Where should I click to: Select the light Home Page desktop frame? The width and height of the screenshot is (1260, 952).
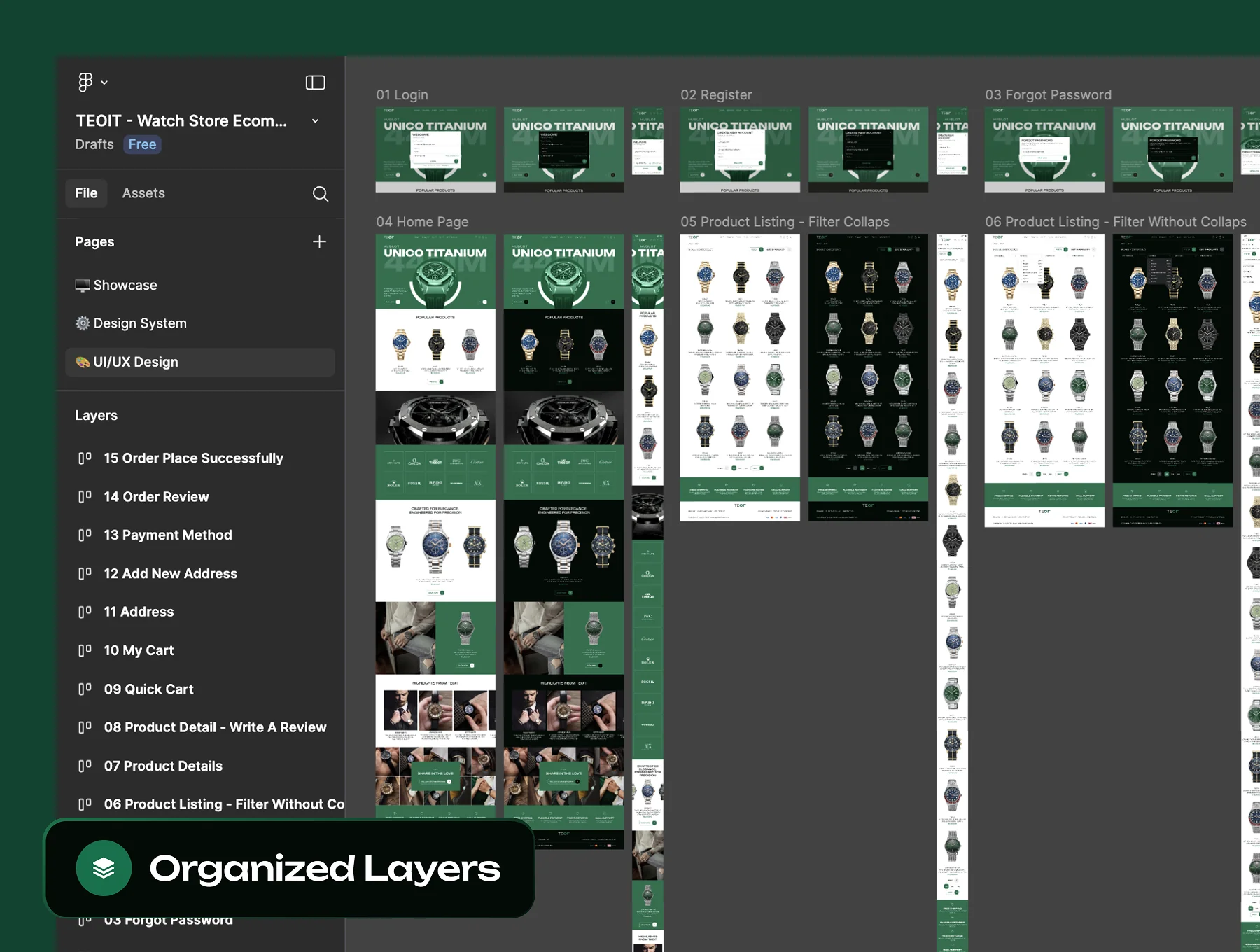click(435, 525)
